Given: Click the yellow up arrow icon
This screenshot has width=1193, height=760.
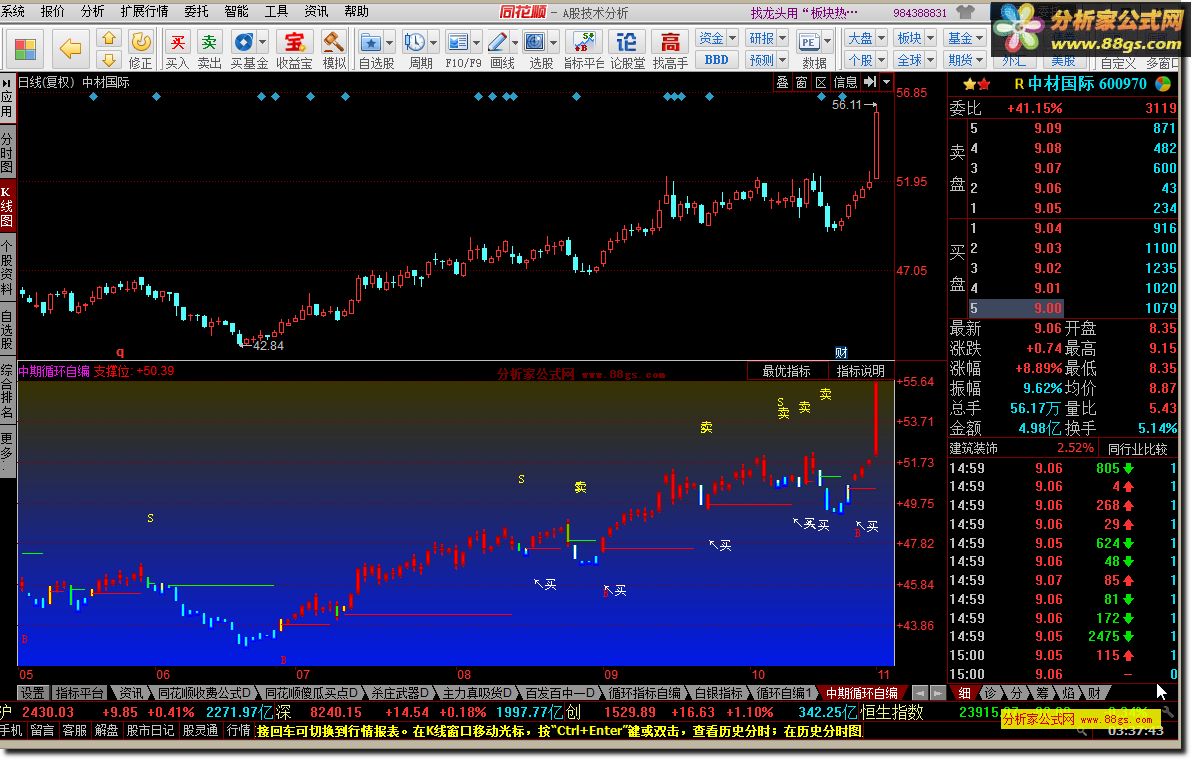Looking at the screenshot, I should tap(109, 38).
